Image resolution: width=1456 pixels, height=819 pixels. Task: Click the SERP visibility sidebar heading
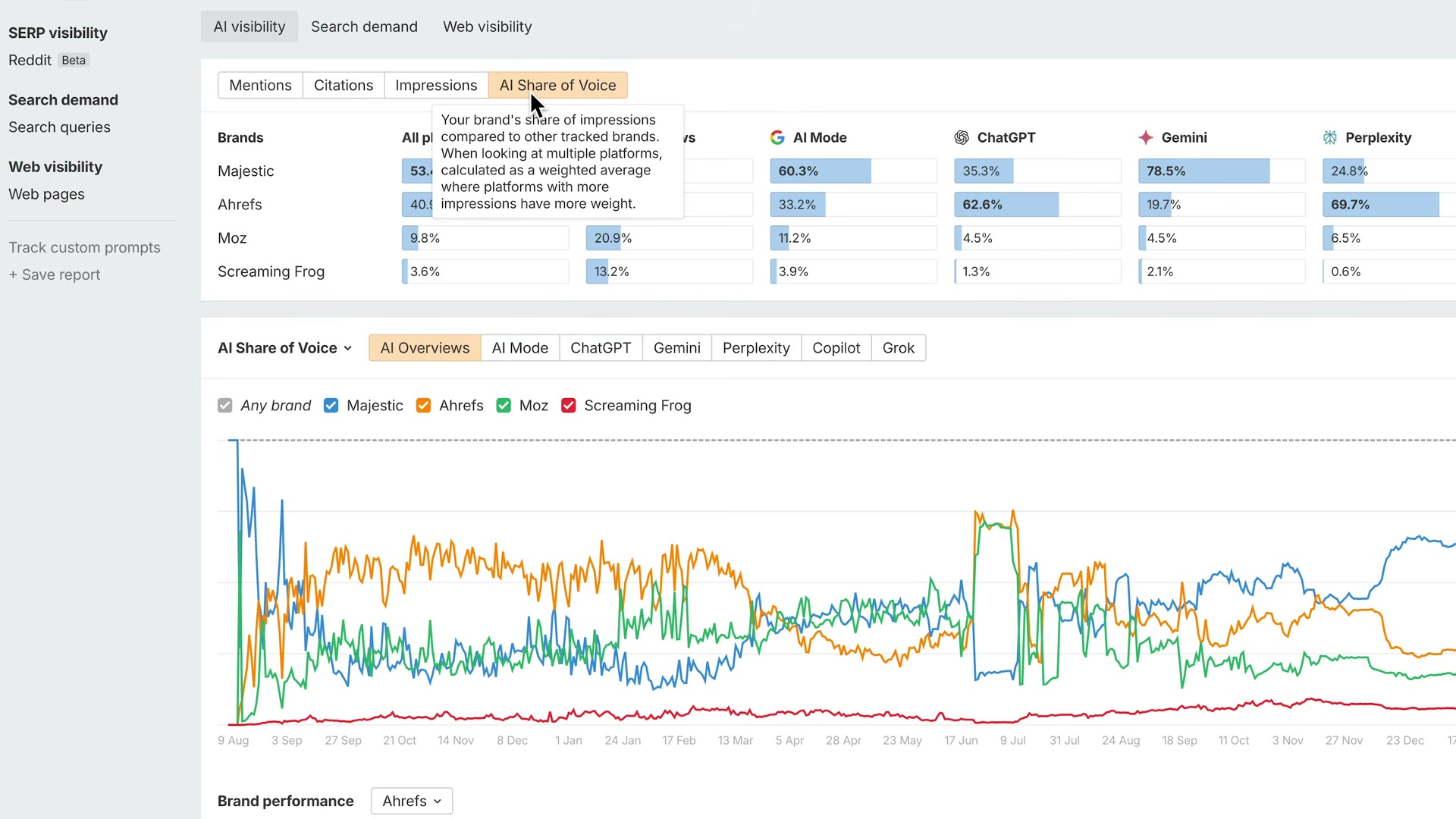(58, 33)
